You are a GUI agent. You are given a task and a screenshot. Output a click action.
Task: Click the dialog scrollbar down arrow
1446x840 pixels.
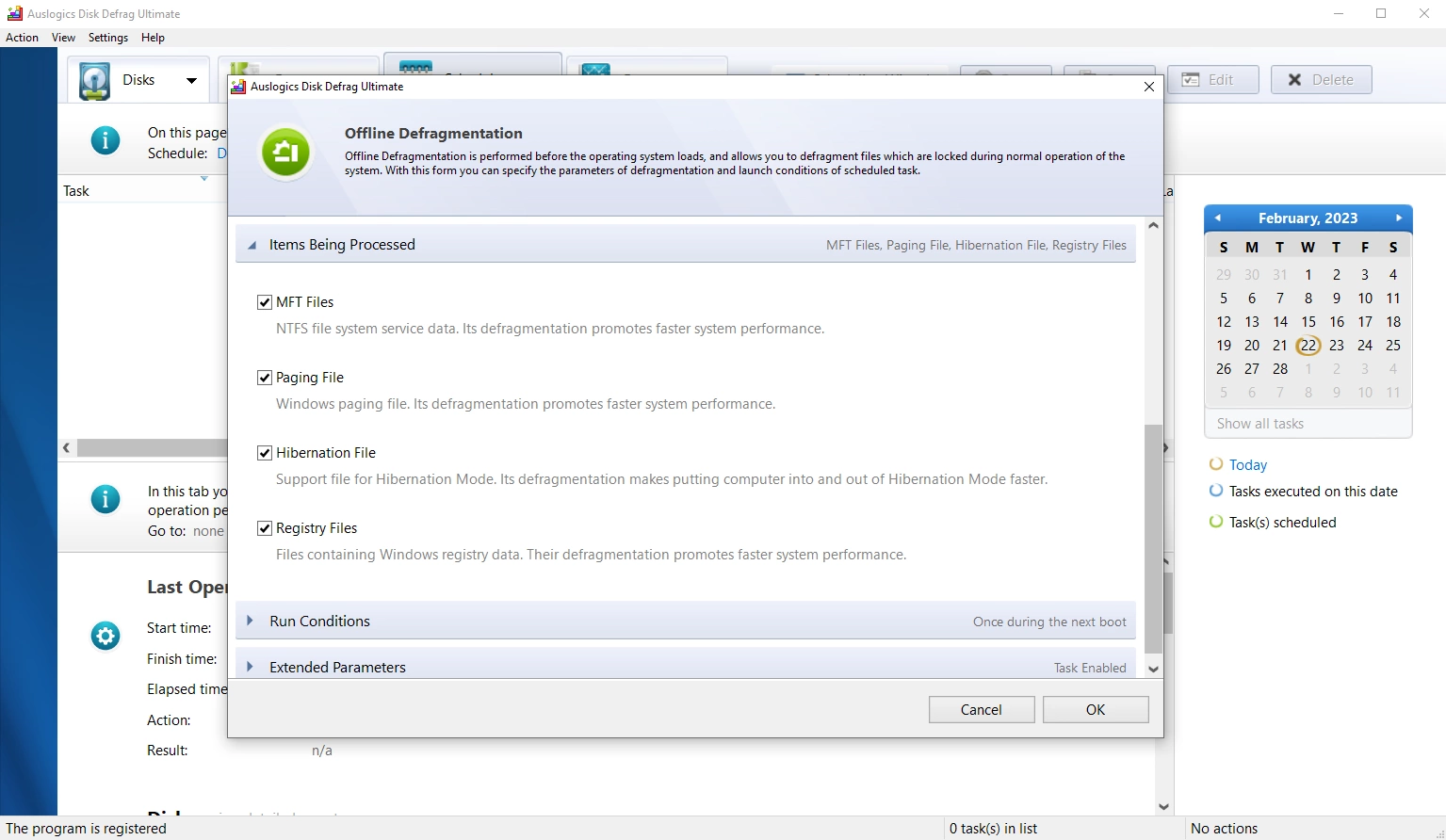click(x=1153, y=669)
